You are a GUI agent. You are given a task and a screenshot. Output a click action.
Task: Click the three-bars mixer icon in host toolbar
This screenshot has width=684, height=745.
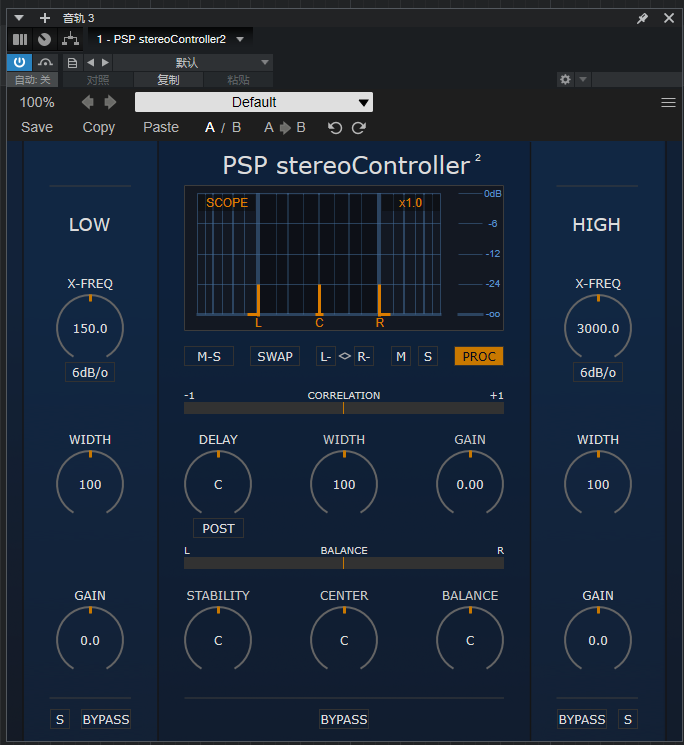[x=20, y=39]
